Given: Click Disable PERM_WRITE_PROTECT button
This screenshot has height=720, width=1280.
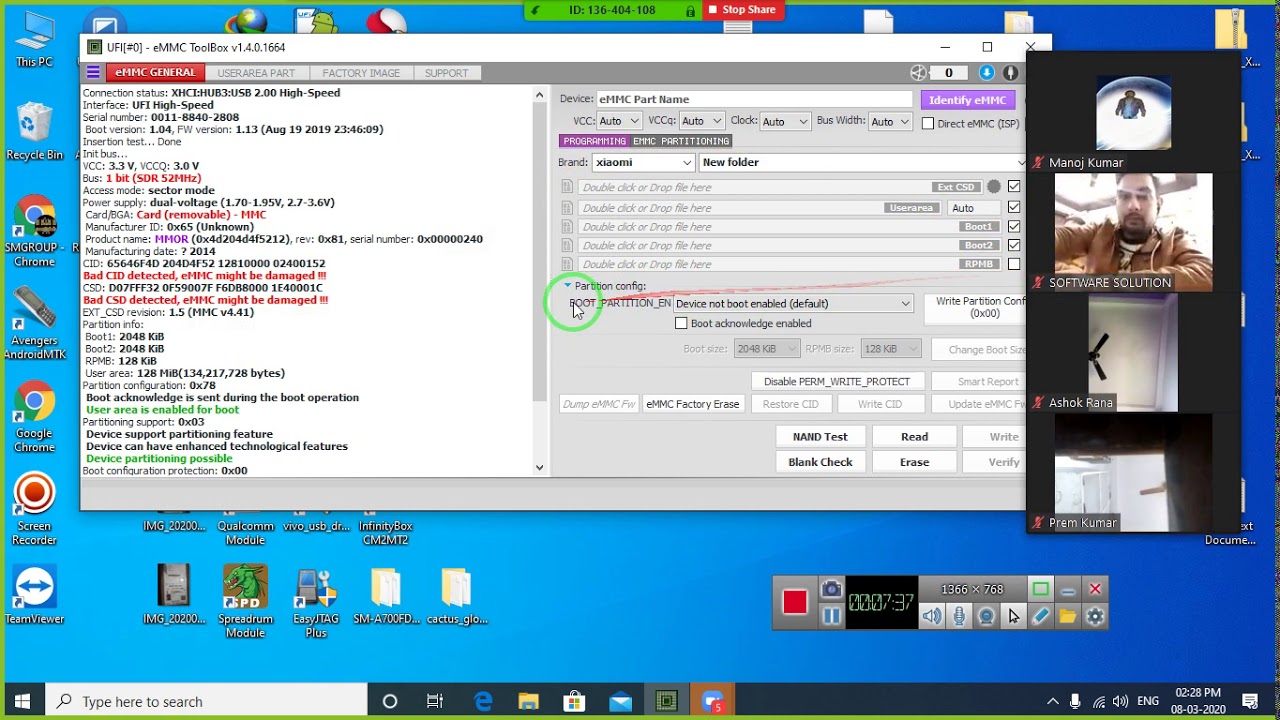Looking at the screenshot, I should pyautogui.click(x=837, y=382).
